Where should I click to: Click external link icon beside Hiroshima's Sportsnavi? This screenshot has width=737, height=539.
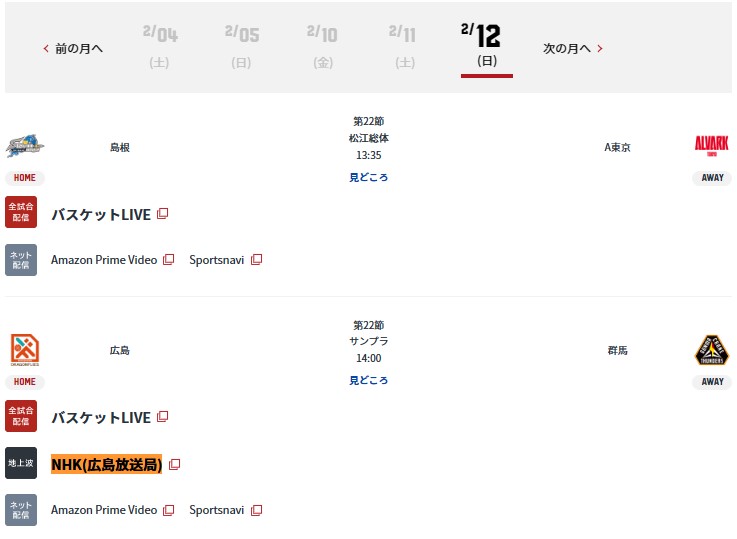(x=256, y=511)
